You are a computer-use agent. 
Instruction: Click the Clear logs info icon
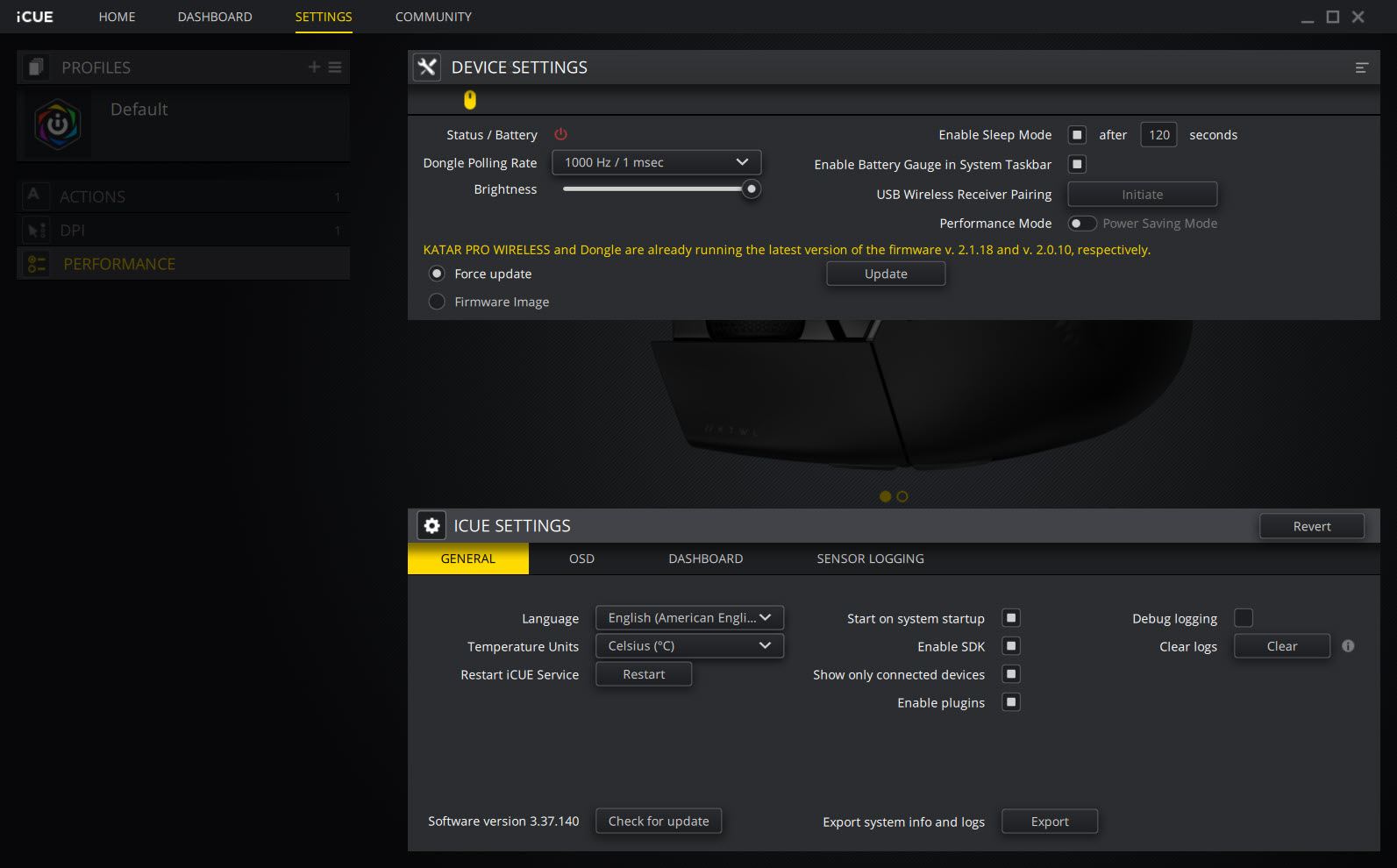click(x=1349, y=646)
